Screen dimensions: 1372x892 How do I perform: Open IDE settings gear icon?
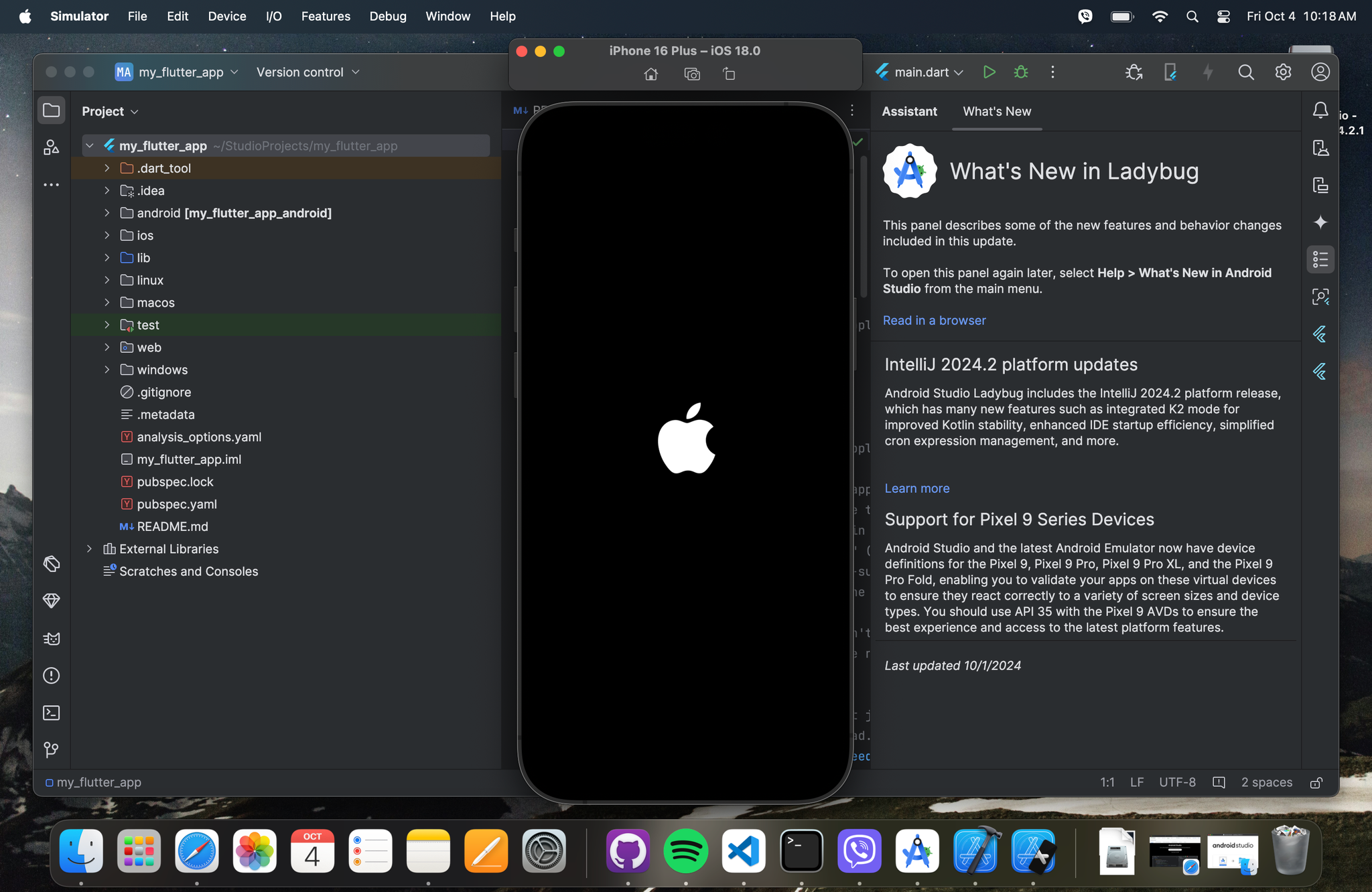pyautogui.click(x=1283, y=72)
